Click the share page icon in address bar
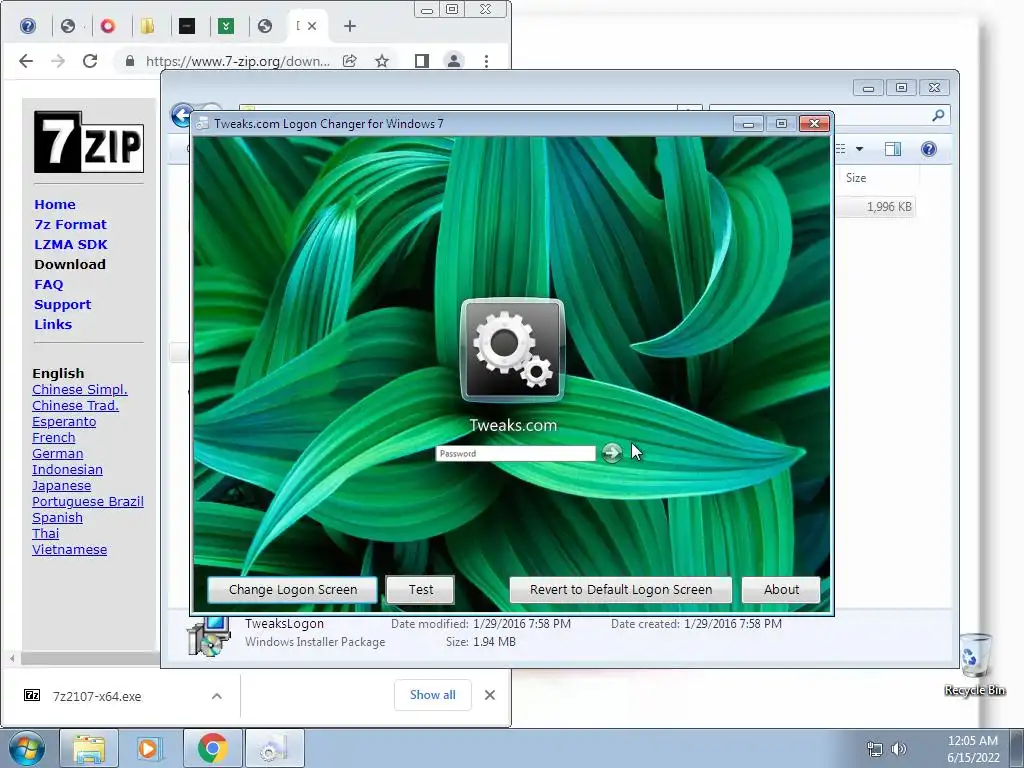 [349, 61]
